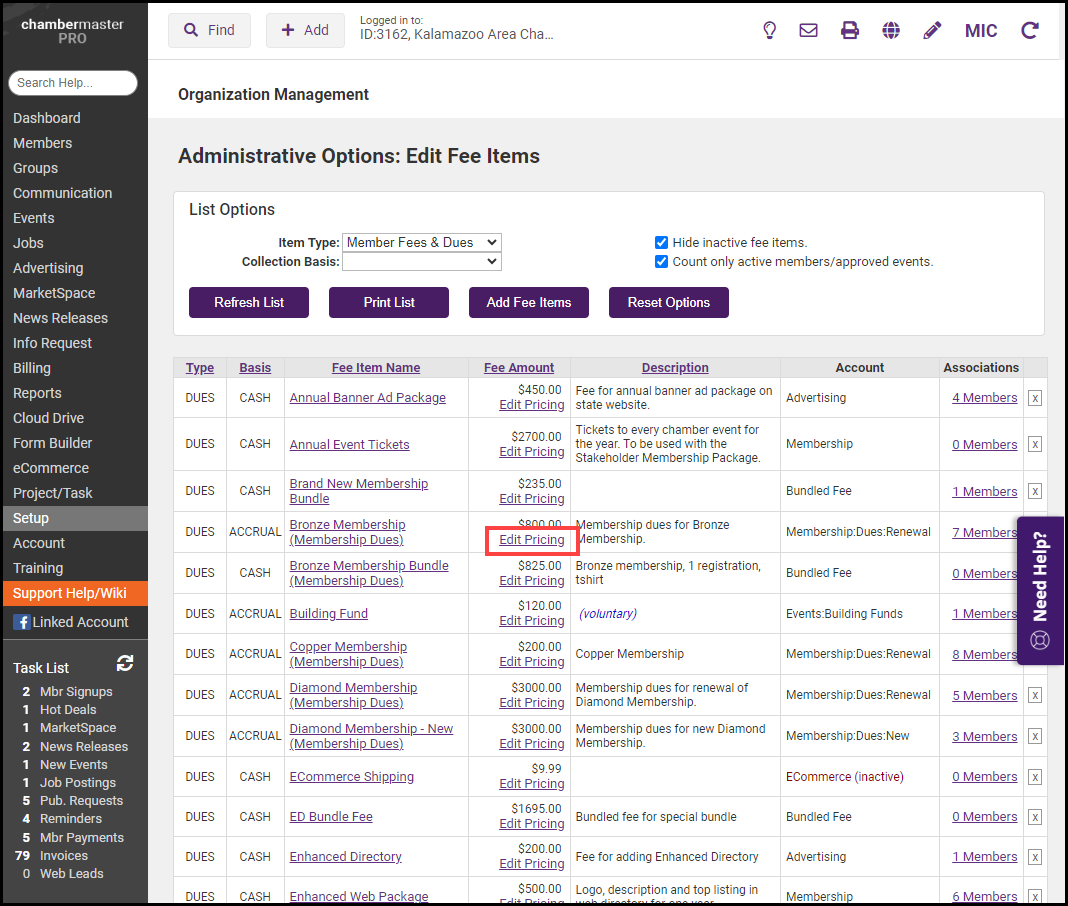Delete Annual Banner Ad Package with X icon
The width and height of the screenshot is (1068, 906).
[x=1035, y=398]
